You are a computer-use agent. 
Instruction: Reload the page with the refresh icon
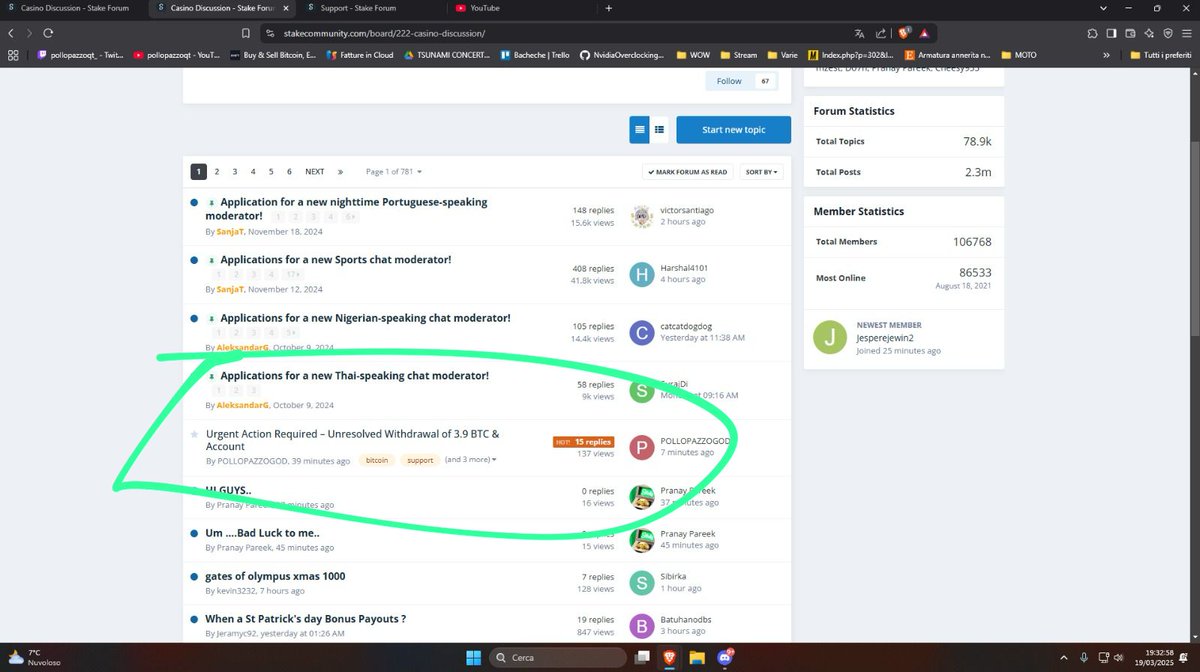(x=48, y=33)
